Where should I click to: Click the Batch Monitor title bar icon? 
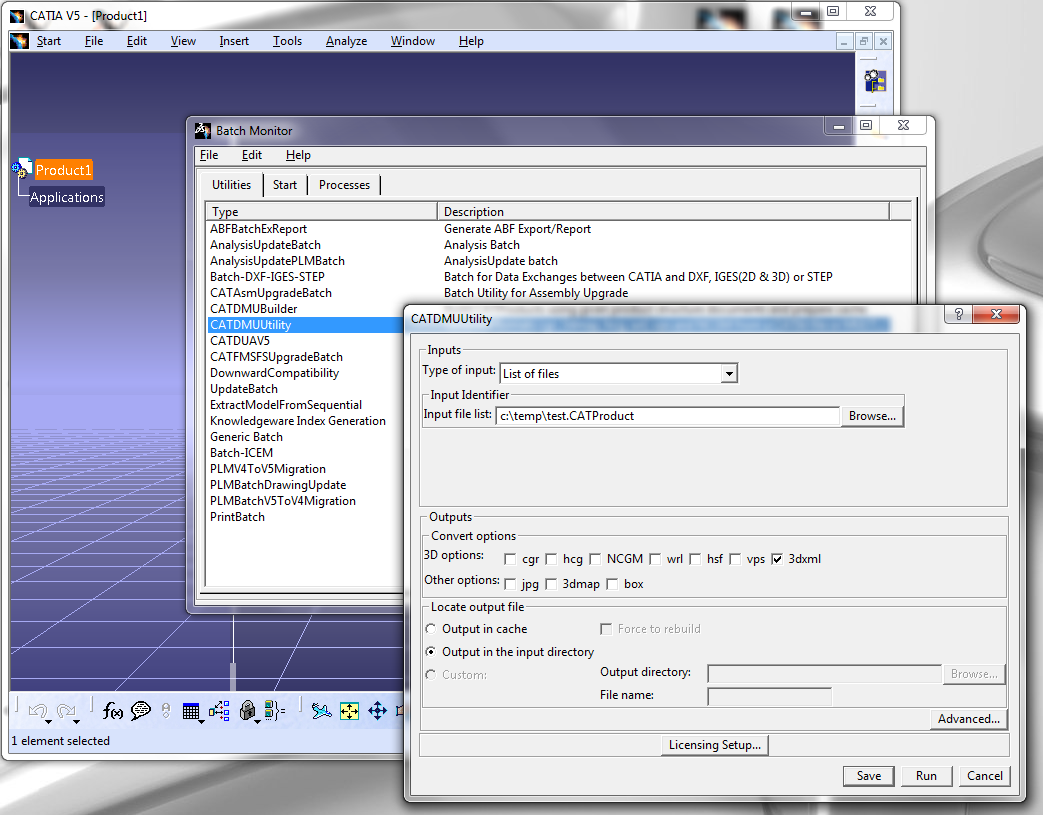point(202,130)
